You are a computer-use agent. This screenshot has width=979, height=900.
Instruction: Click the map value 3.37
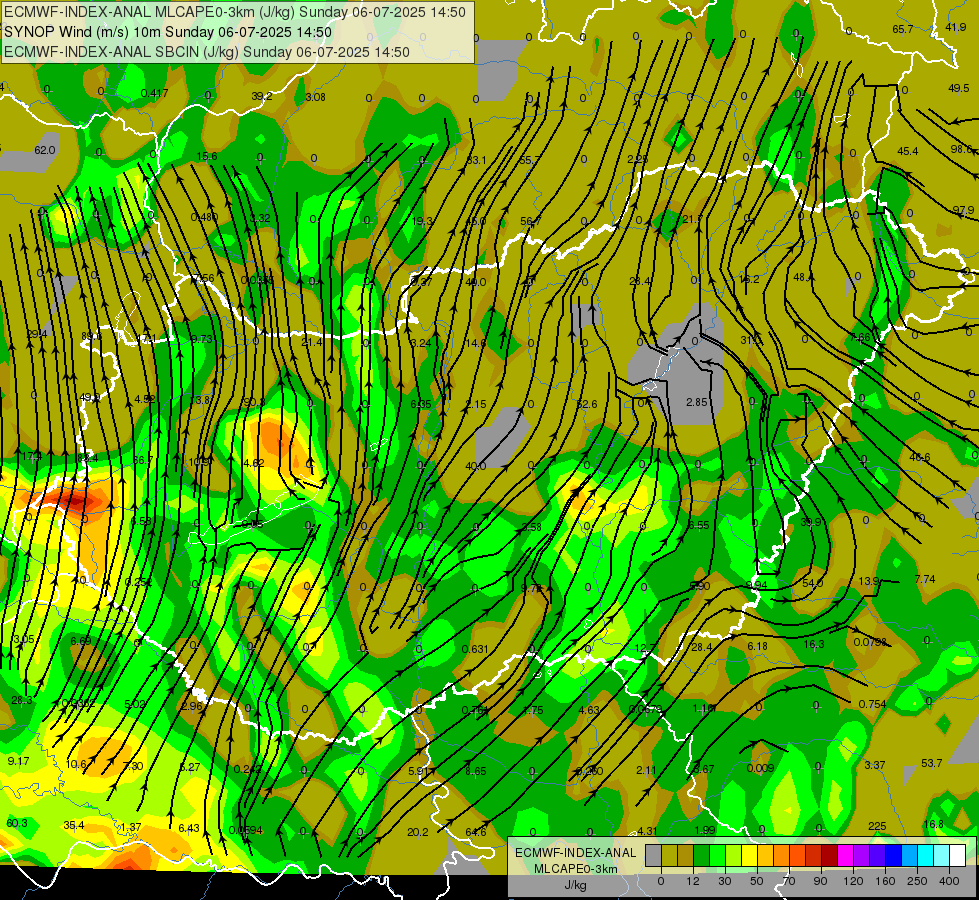tap(875, 765)
